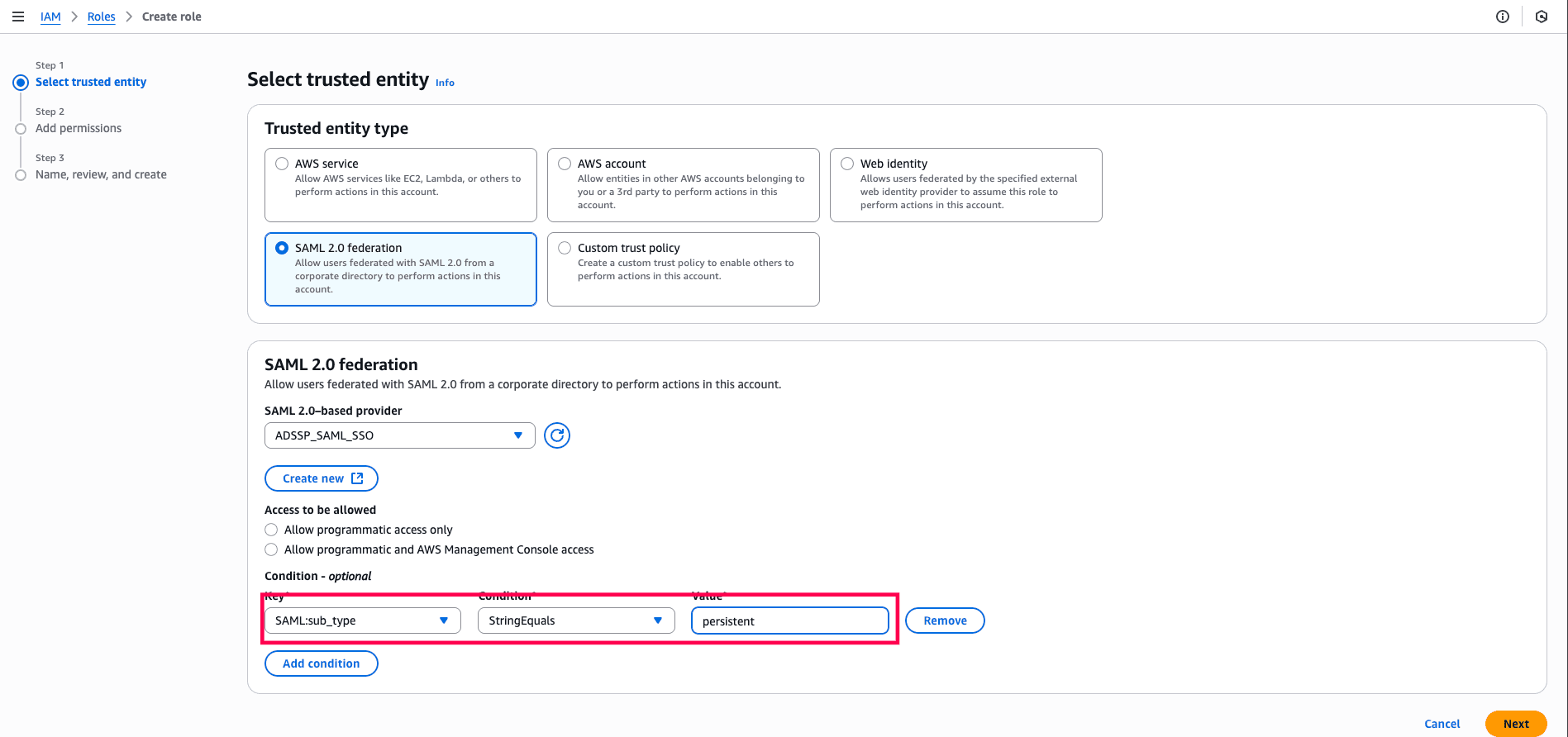Remove the SAML:sub_type condition
Viewport: 1568px width, 737px height.
(945, 621)
